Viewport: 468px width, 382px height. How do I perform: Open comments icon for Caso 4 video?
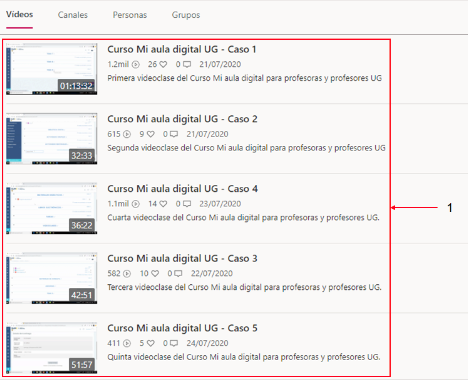pyautogui.click(x=187, y=204)
